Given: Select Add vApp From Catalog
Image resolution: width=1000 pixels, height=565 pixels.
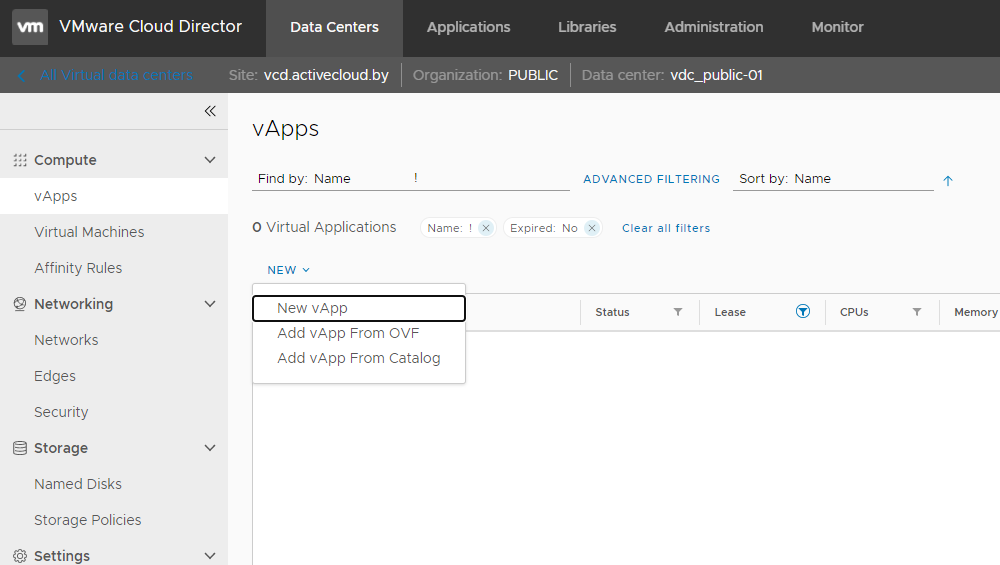Looking at the screenshot, I should (x=359, y=358).
